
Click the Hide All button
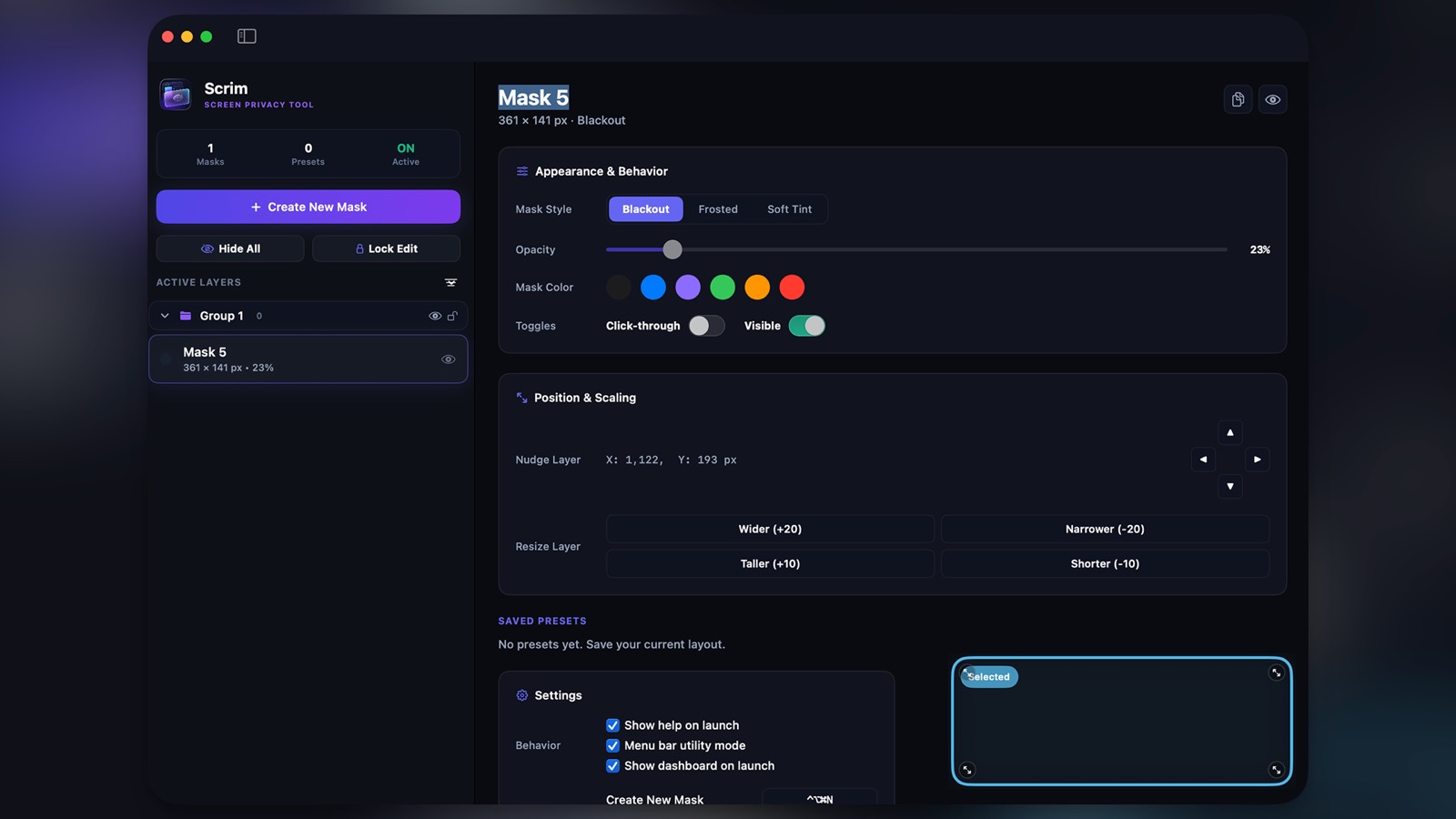point(230,248)
